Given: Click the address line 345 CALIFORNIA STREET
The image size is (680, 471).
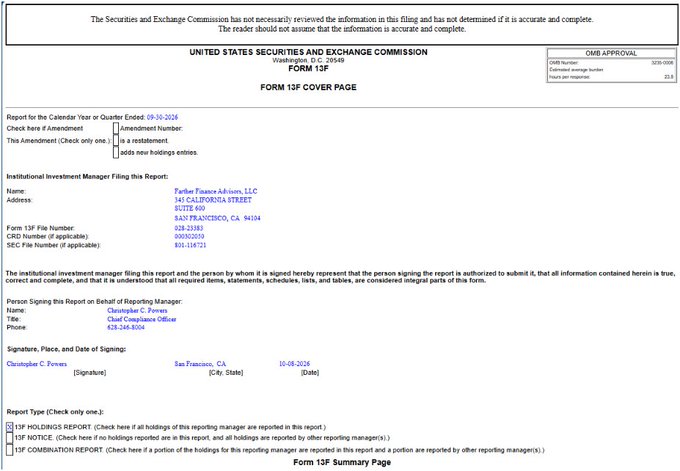Looking at the screenshot, I should coord(213,200).
